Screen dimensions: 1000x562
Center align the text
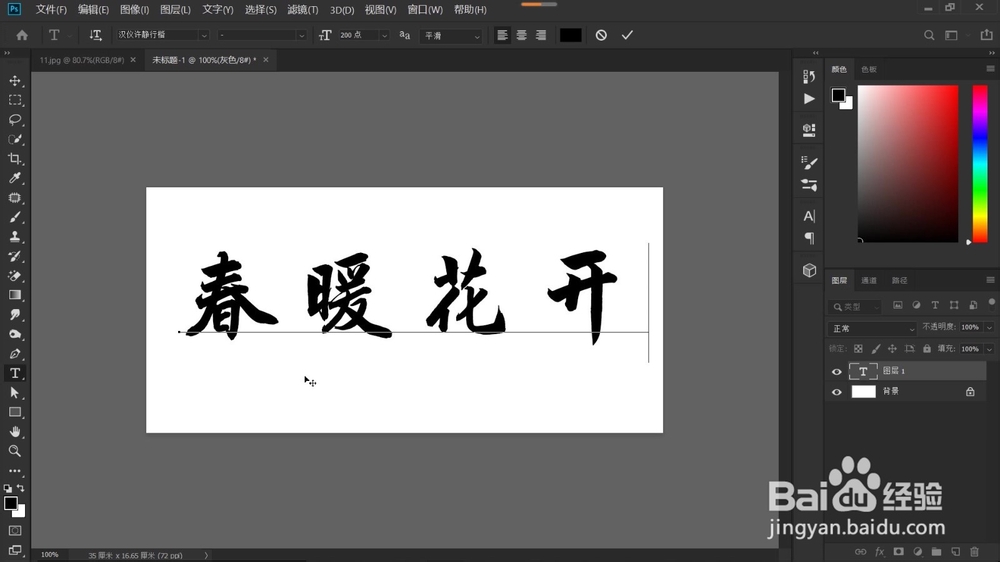(522, 35)
